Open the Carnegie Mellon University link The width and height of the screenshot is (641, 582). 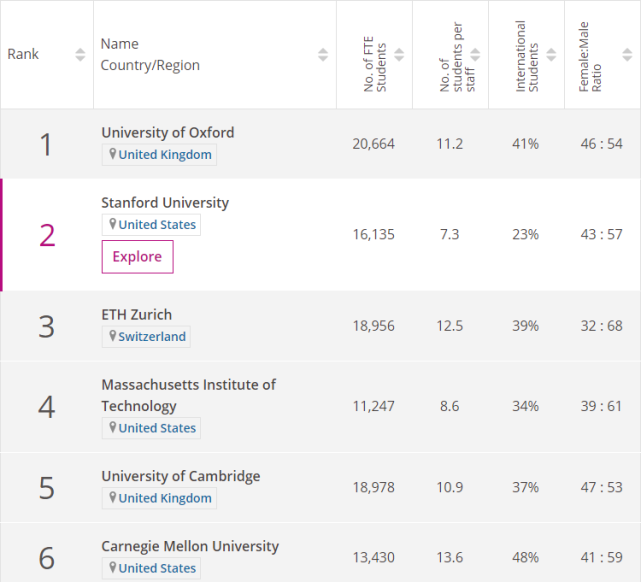189,546
